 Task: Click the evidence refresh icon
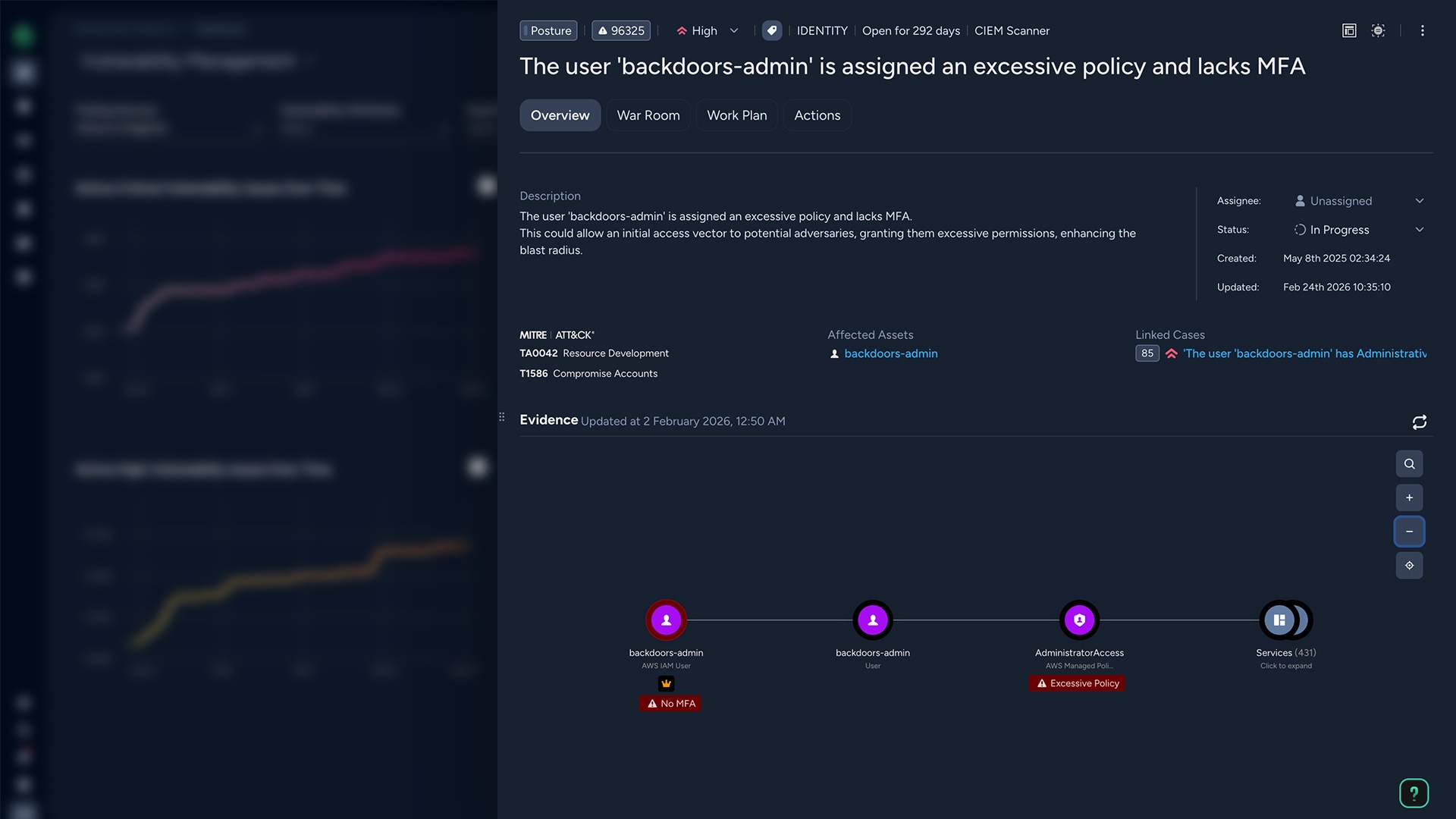coord(1419,422)
